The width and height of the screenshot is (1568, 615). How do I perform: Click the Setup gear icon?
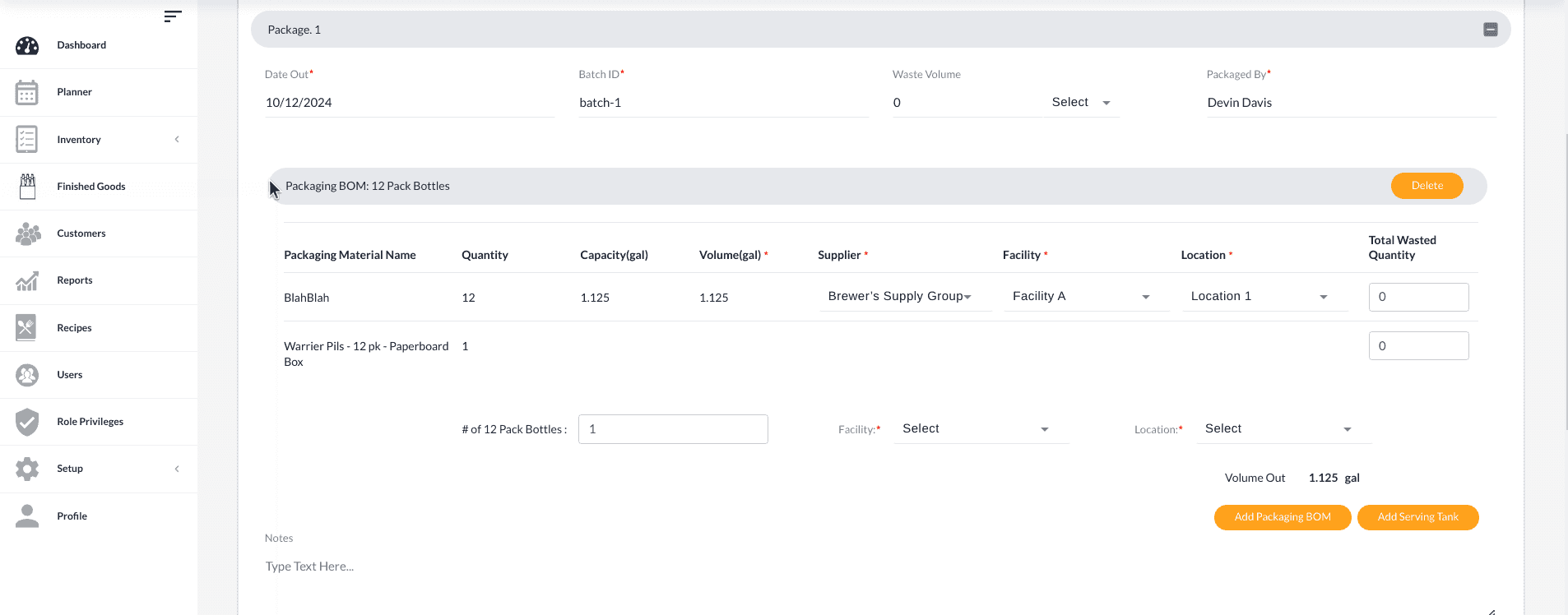coord(27,469)
